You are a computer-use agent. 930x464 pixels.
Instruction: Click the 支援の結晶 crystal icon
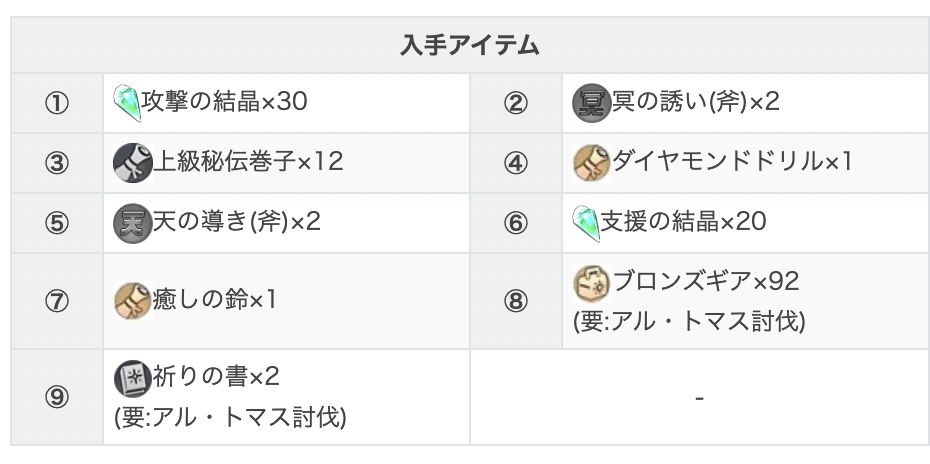587,221
